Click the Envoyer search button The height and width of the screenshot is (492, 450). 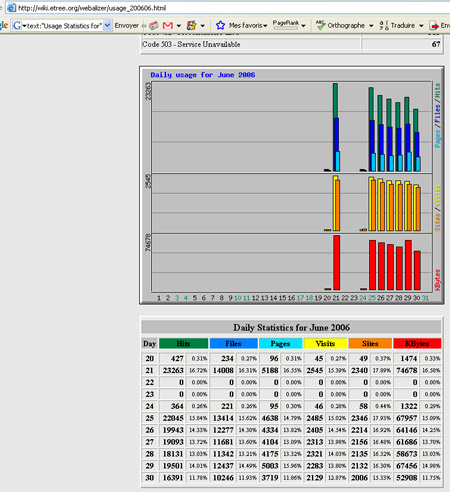(126, 25)
